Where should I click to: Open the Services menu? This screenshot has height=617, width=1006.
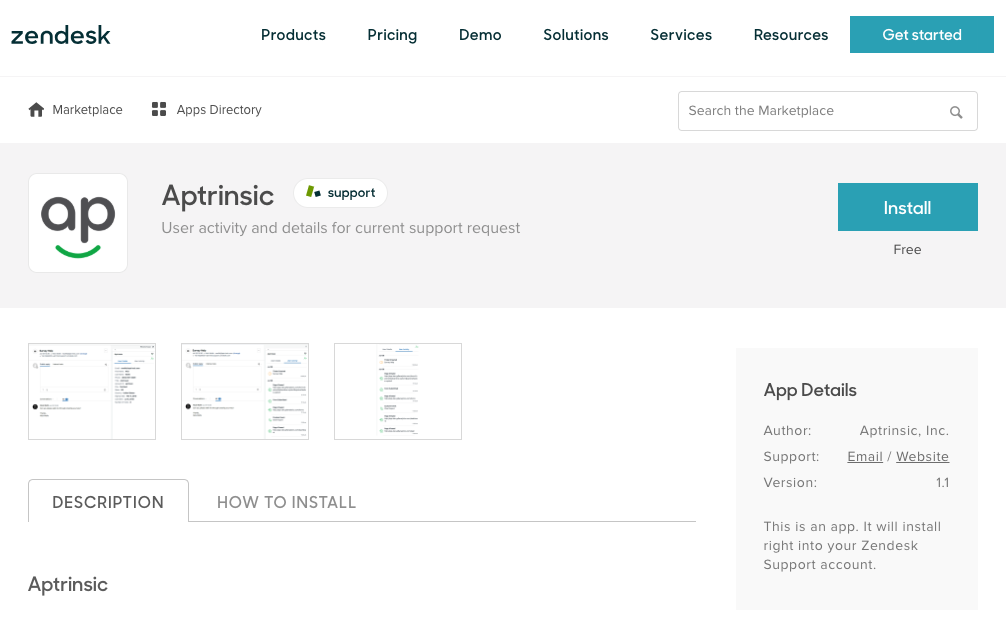[x=681, y=35]
